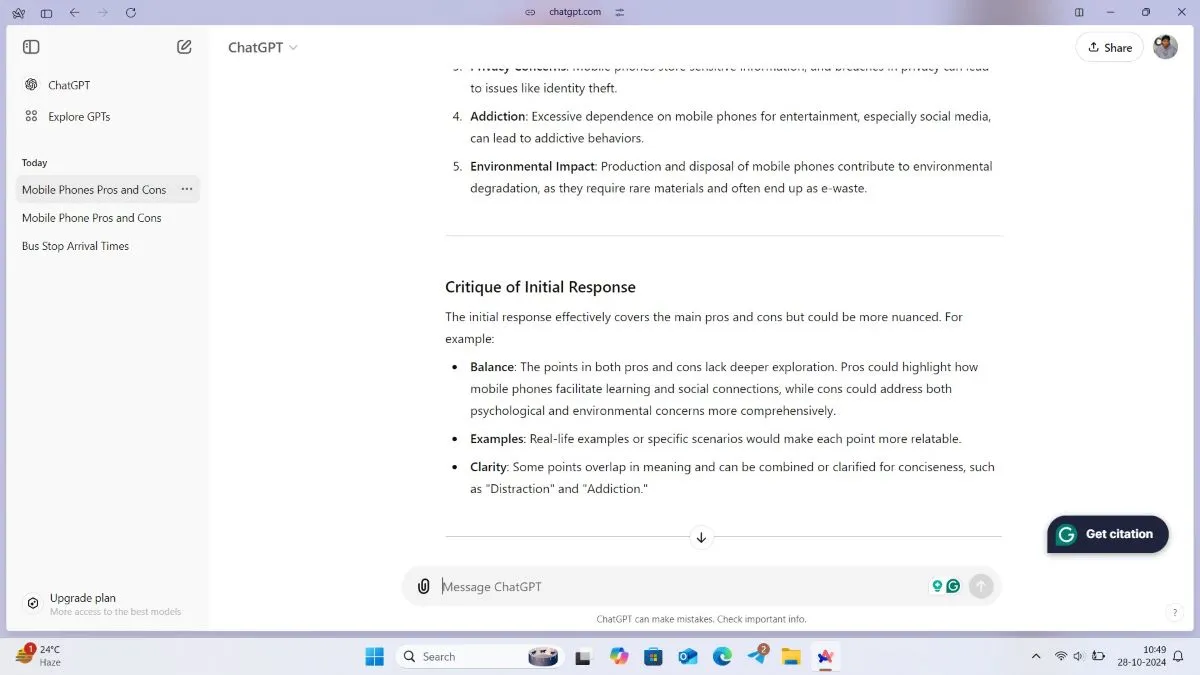Click the link icon beside chatgpt.com
This screenshot has height=675, width=1200.
click(530, 12)
